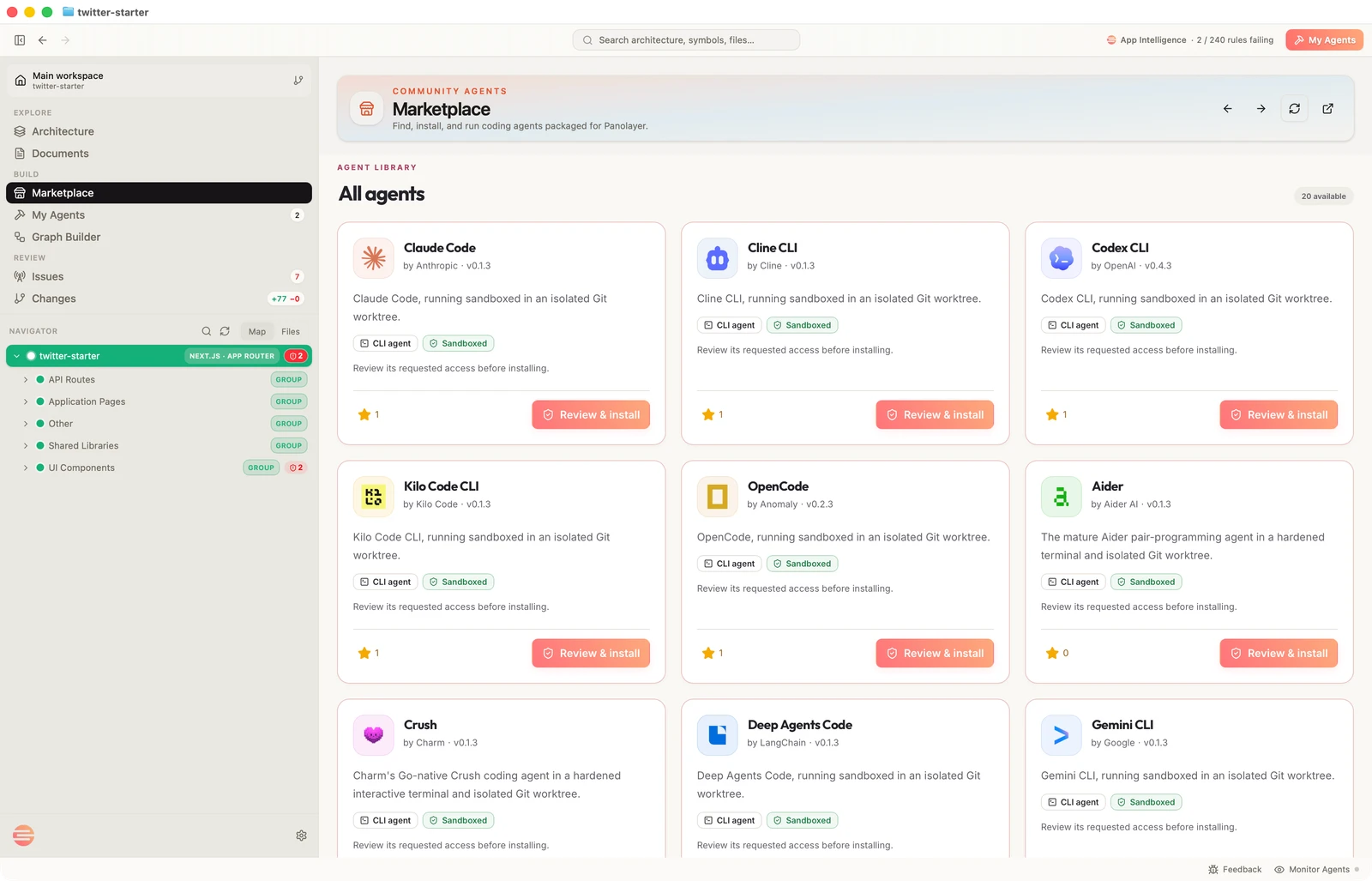Toggle the sidebar panel icon

coord(20,40)
